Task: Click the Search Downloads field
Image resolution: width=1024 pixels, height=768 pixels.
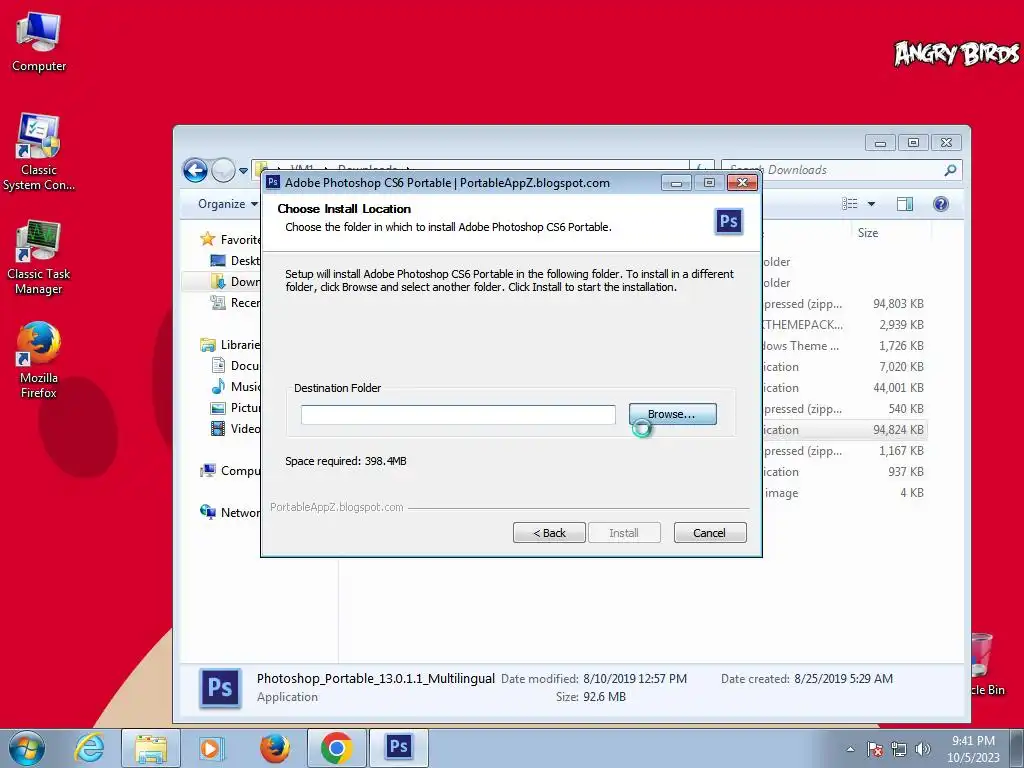Action: (x=841, y=170)
